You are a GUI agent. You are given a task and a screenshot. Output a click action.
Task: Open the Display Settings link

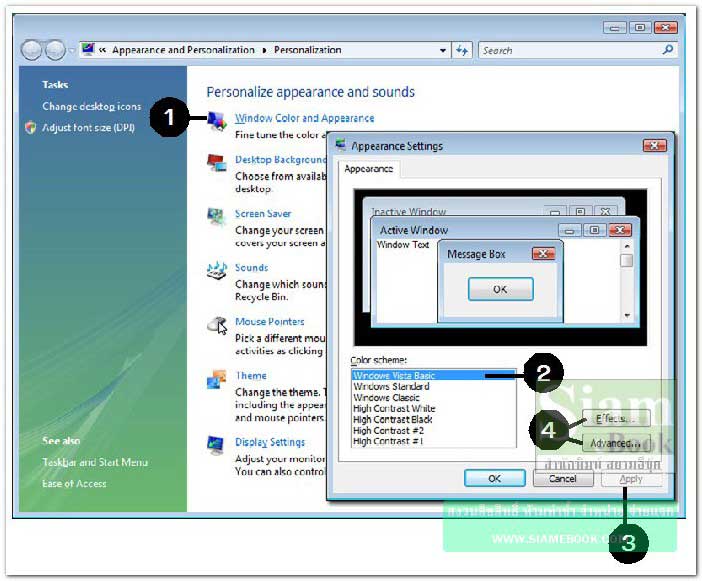tap(270, 442)
